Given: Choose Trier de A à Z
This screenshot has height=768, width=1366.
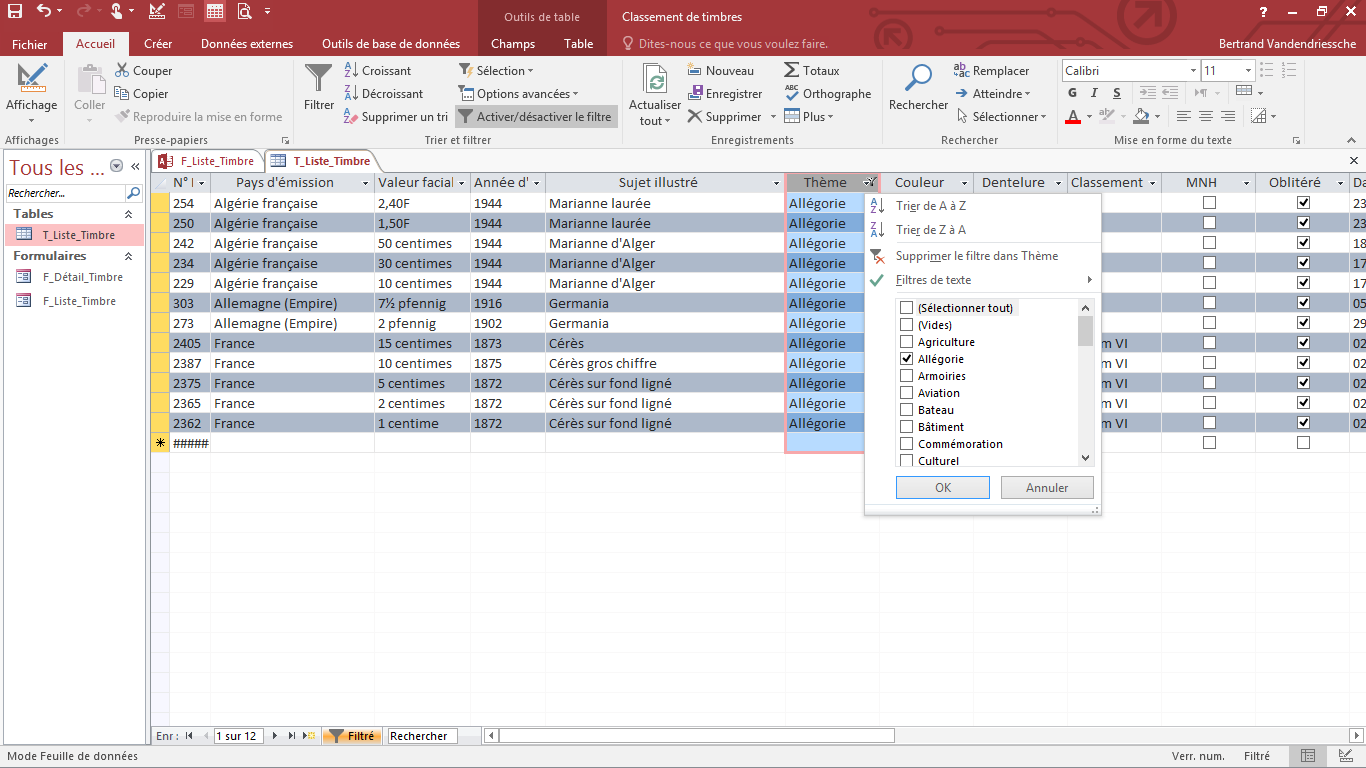Looking at the screenshot, I should (x=931, y=206).
